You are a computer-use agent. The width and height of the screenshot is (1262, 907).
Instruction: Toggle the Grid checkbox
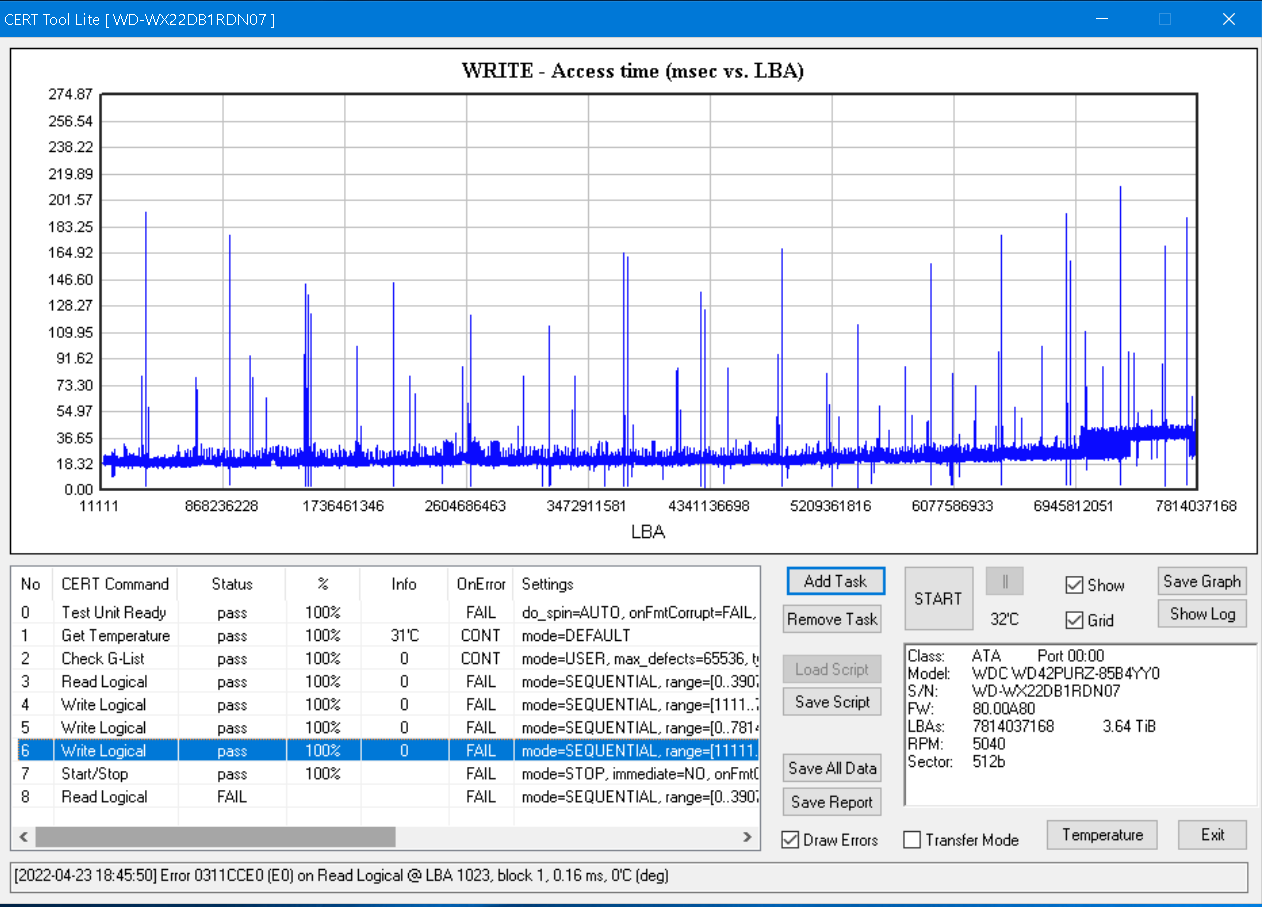[1075, 620]
